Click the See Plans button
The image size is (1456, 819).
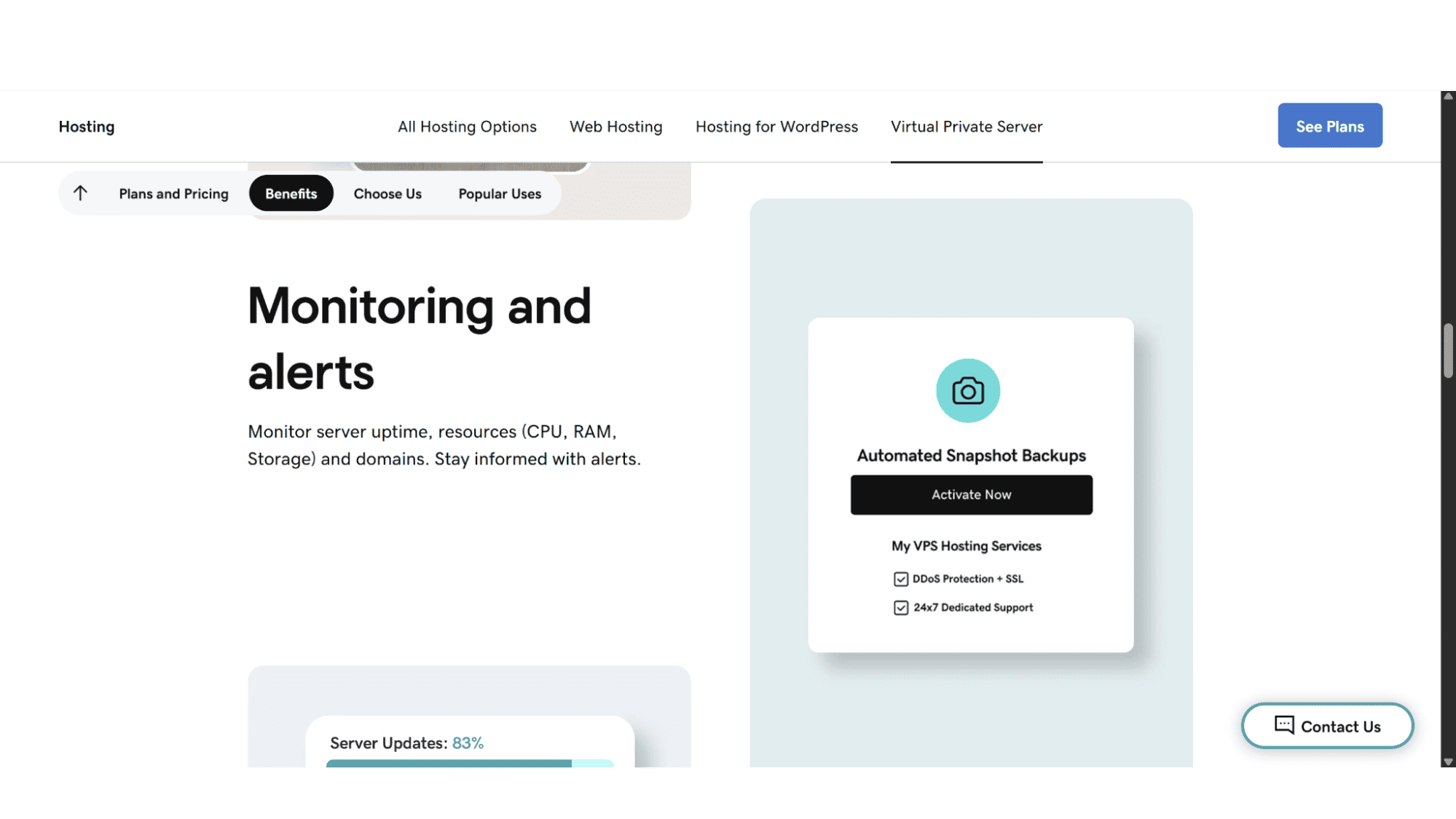(x=1330, y=125)
